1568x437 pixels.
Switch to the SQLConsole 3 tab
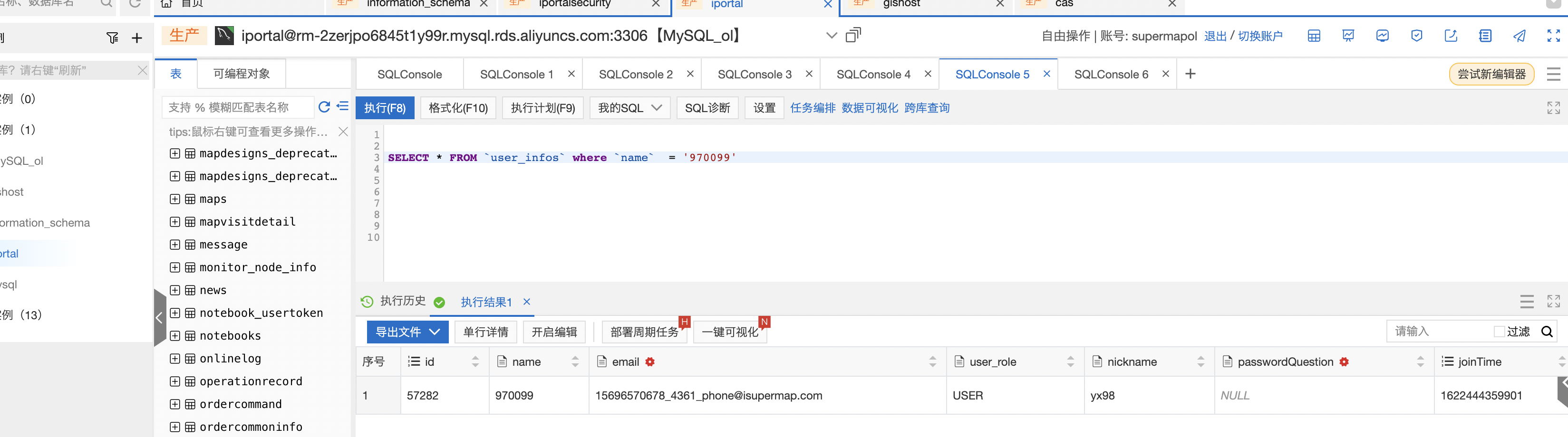tap(755, 74)
